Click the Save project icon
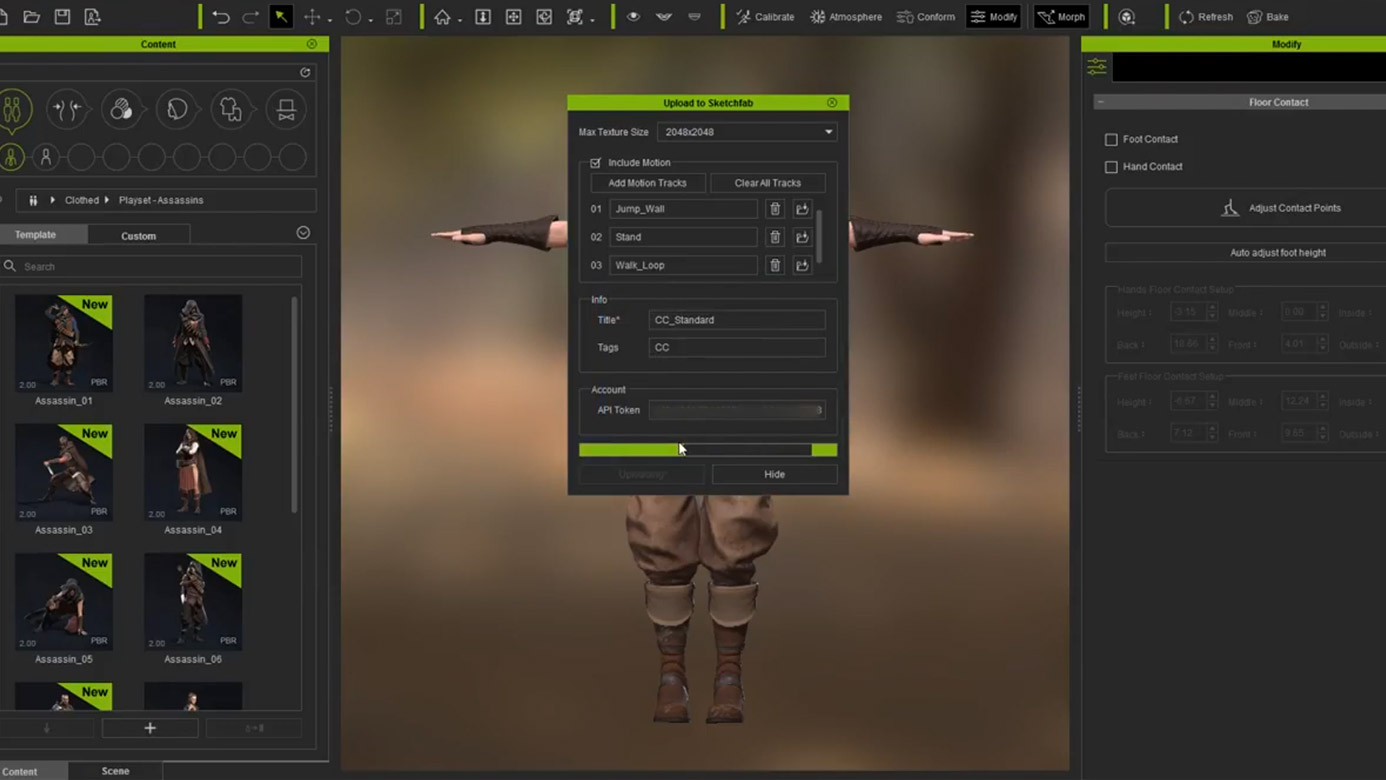This screenshot has width=1386, height=780. (x=62, y=17)
